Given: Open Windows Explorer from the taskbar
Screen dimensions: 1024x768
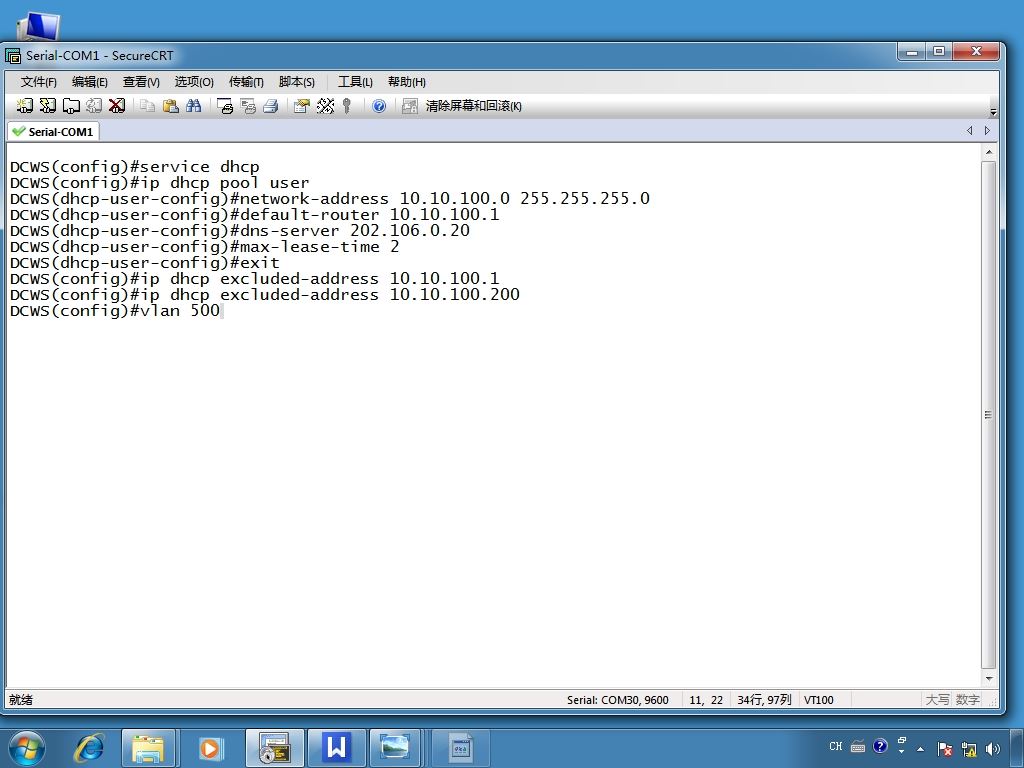Looking at the screenshot, I should pyautogui.click(x=148, y=748).
